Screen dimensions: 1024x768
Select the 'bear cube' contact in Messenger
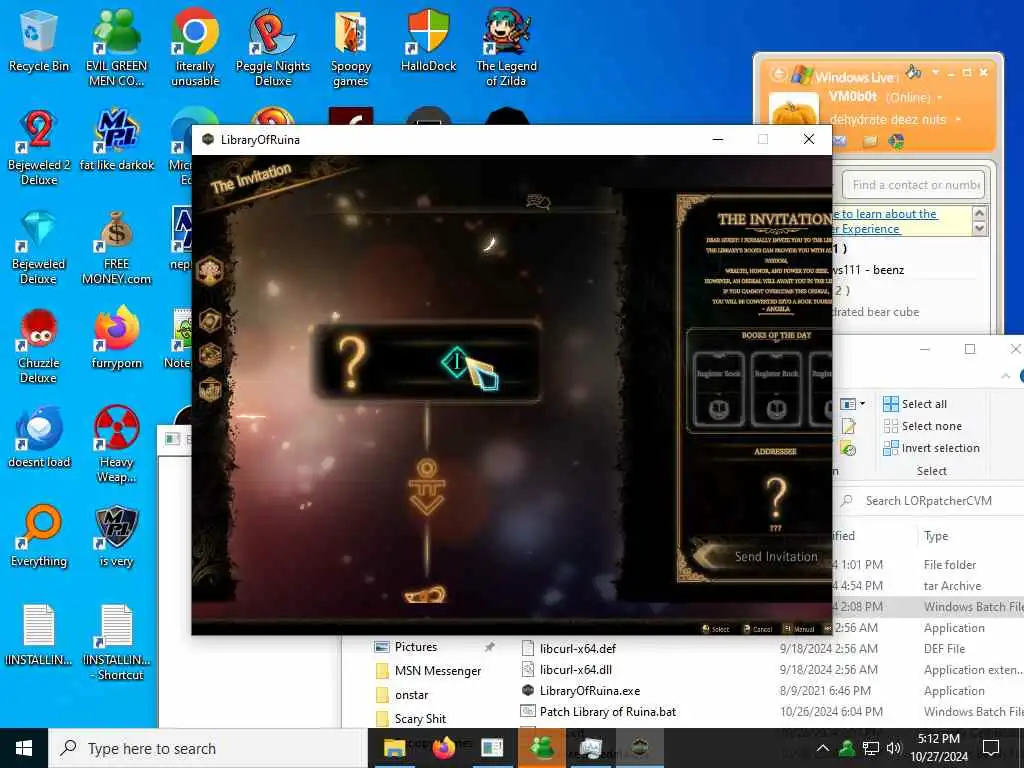[x=876, y=312]
